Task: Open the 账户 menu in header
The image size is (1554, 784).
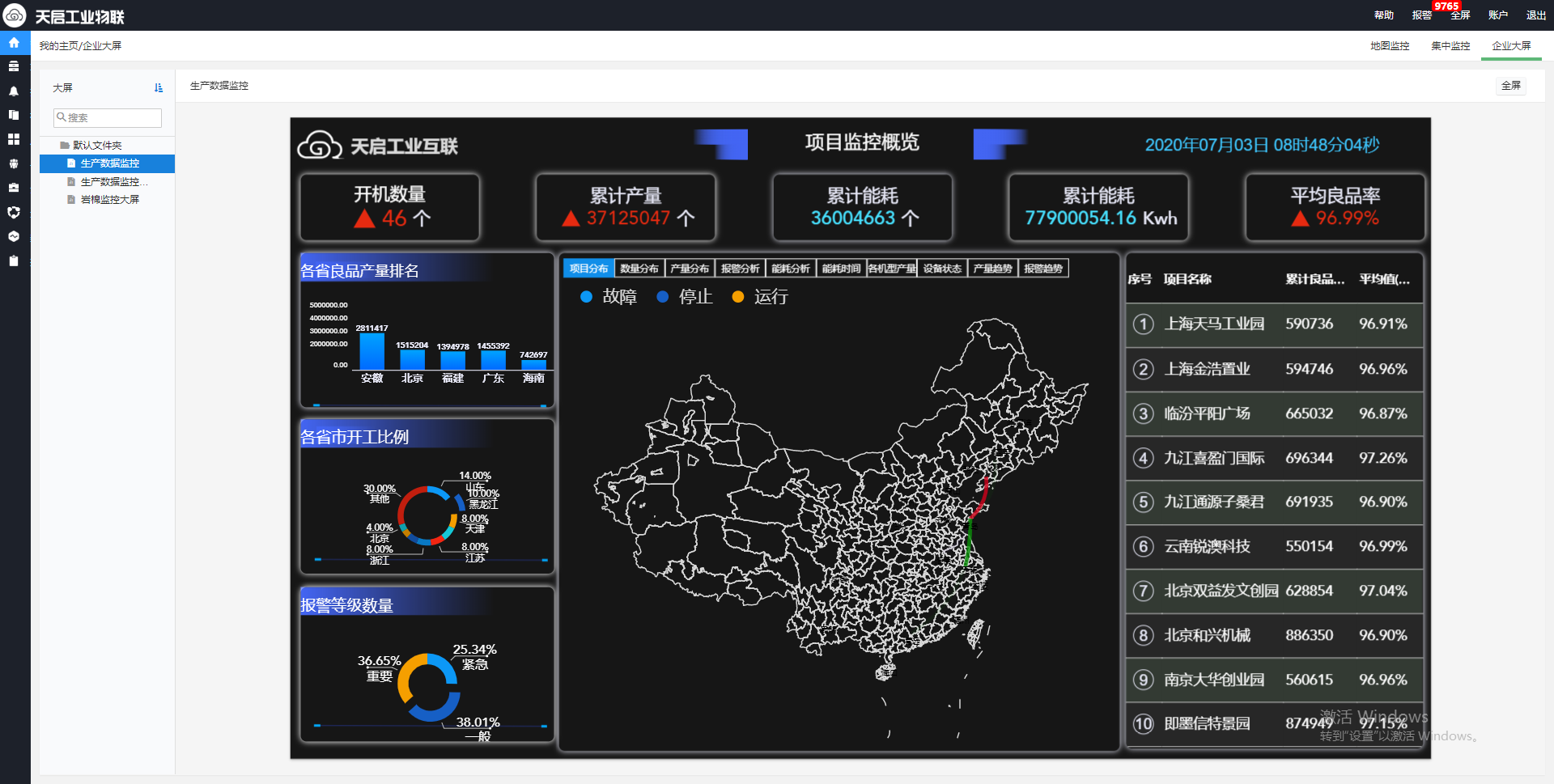Action: click(x=1497, y=15)
